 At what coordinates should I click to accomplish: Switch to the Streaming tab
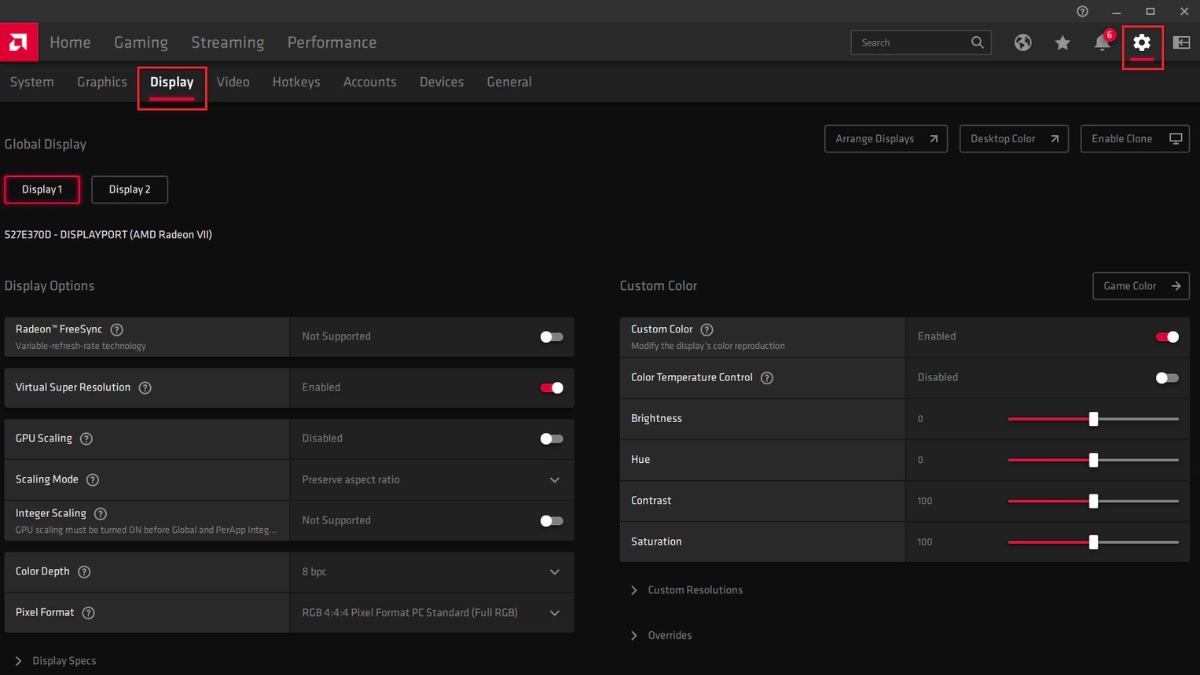pos(228,43)
